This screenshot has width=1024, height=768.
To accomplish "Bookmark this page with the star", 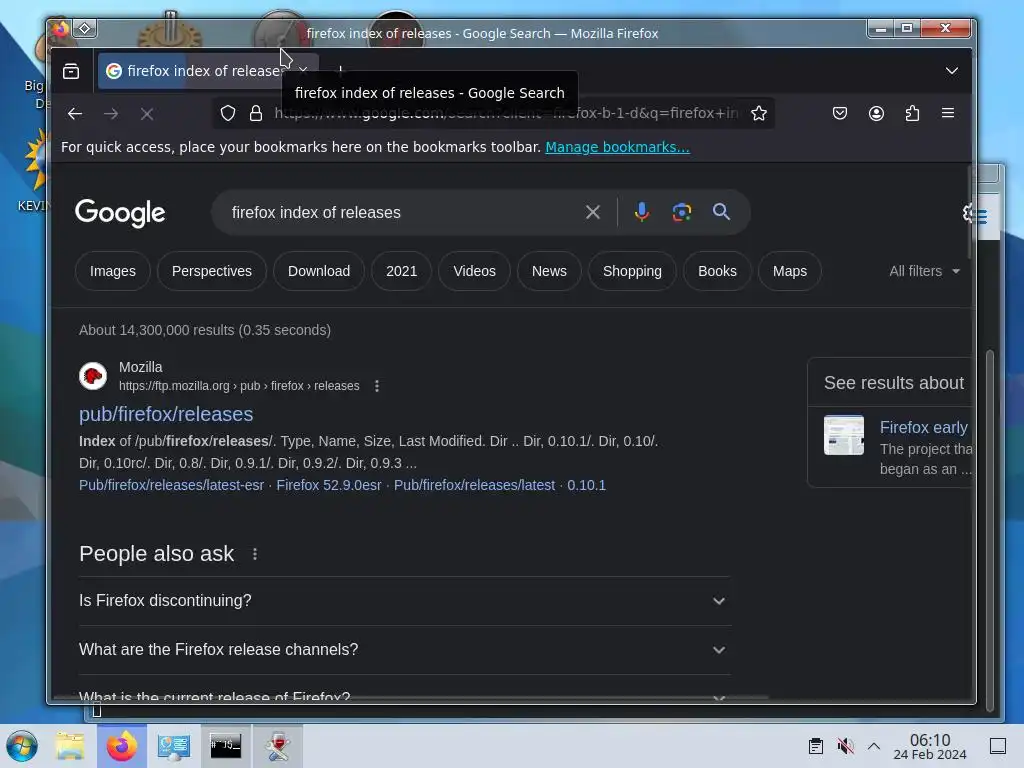I will (x=759, y=114).
